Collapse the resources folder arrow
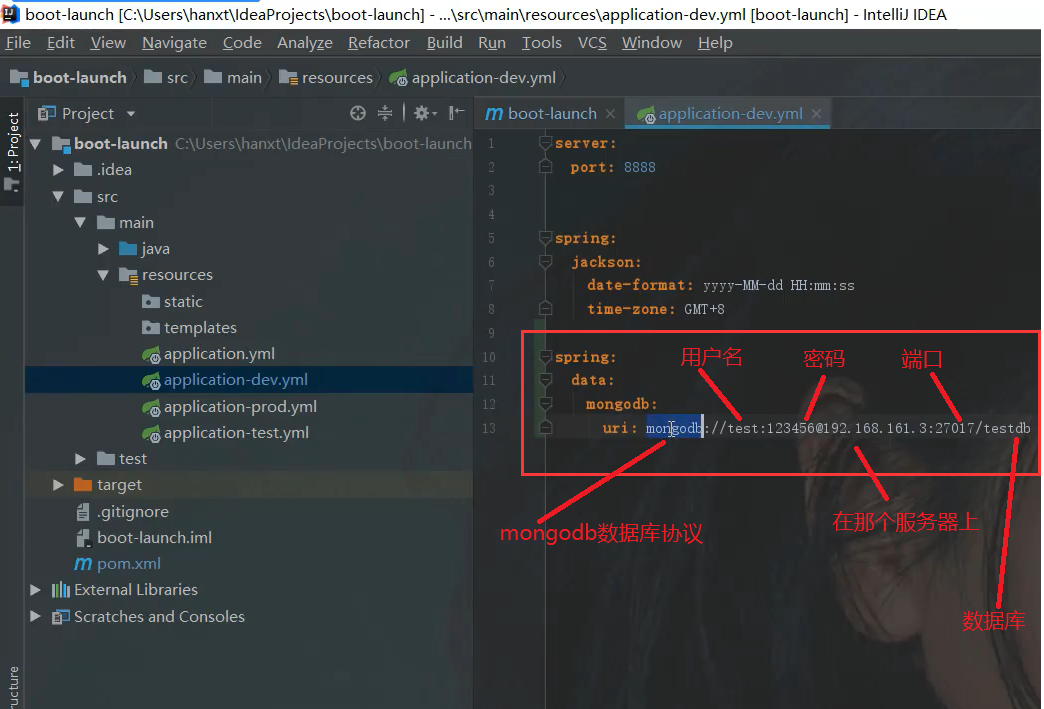This screenshot has height=709, width=1044. click(x=103, y=275)
